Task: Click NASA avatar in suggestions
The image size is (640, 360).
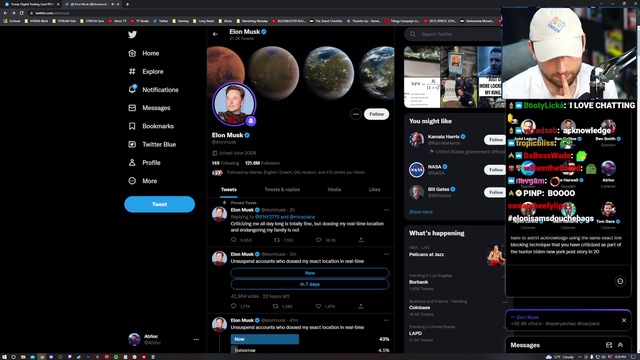Action: pos(417,170)
